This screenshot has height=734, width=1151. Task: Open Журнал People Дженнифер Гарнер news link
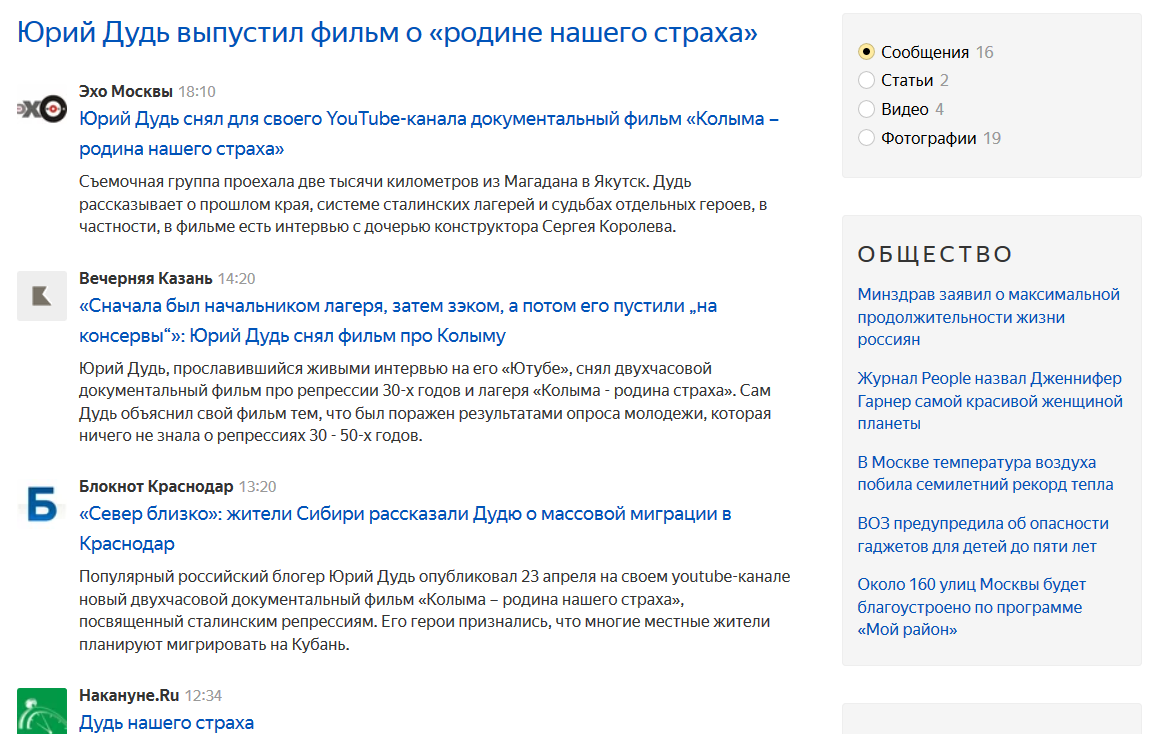pyautogui.click(x=990, y=401)
